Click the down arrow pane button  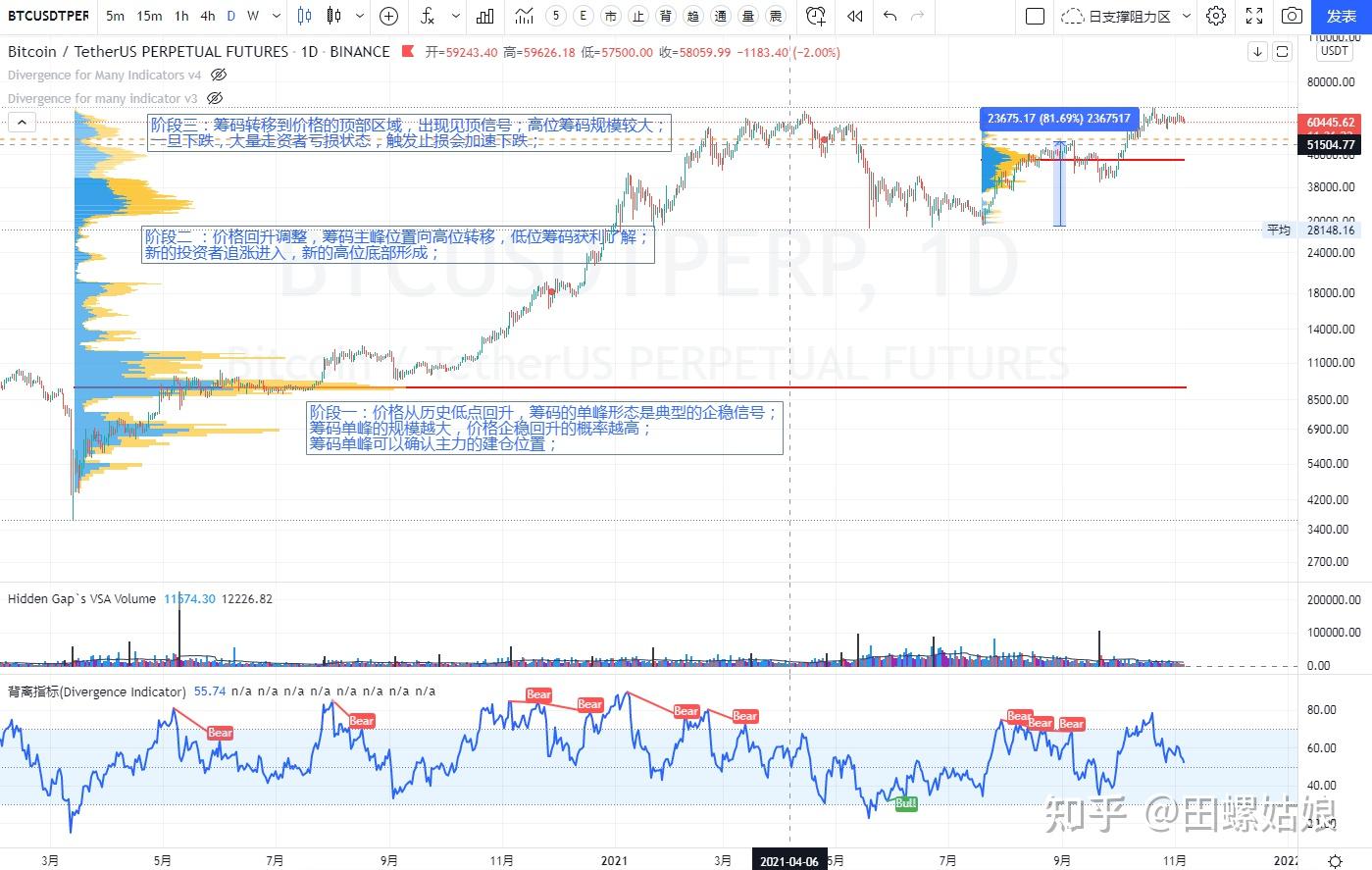click(x=1257, y=52)
